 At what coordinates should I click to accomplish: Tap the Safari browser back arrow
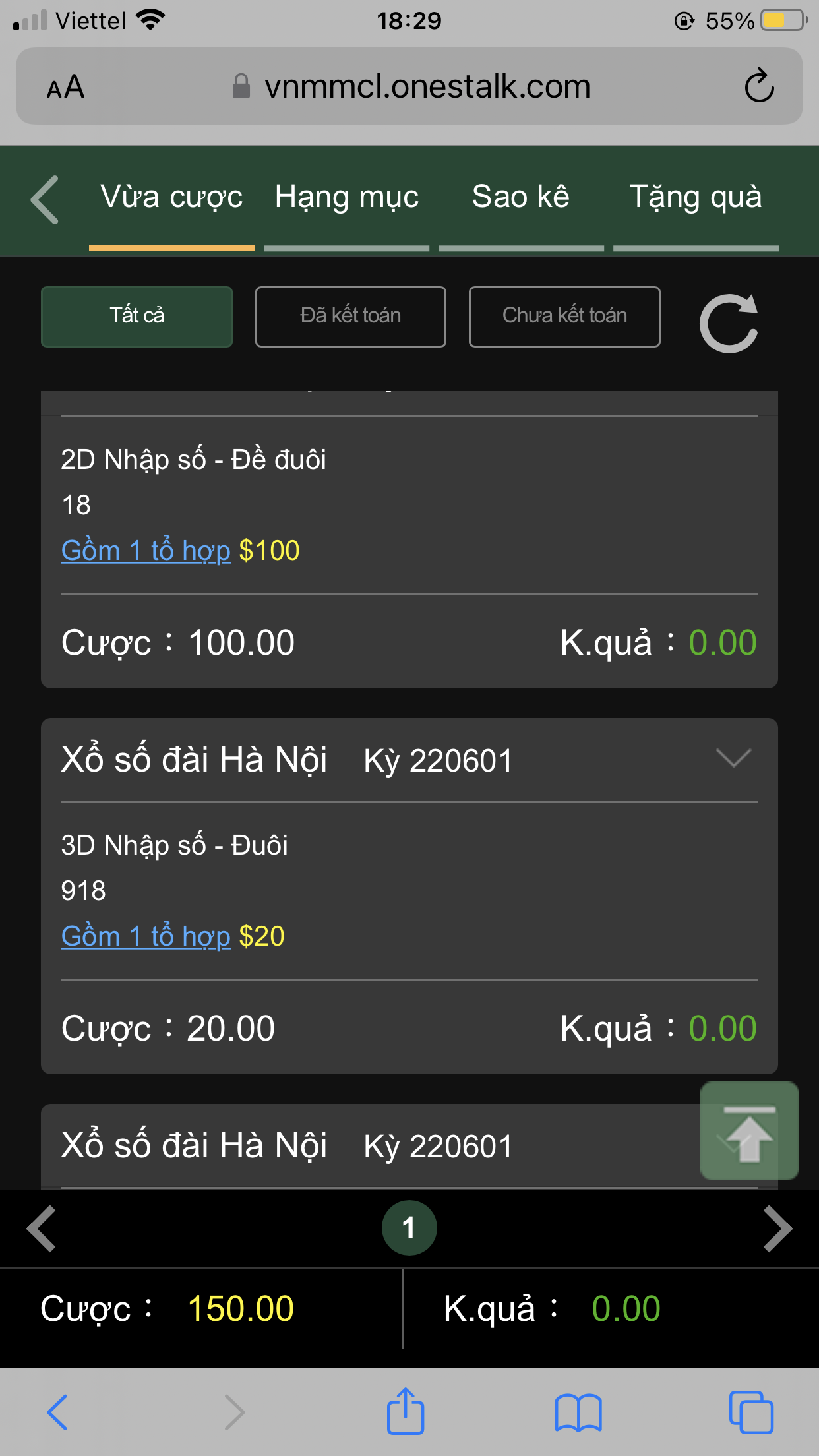click(57, 1412)
